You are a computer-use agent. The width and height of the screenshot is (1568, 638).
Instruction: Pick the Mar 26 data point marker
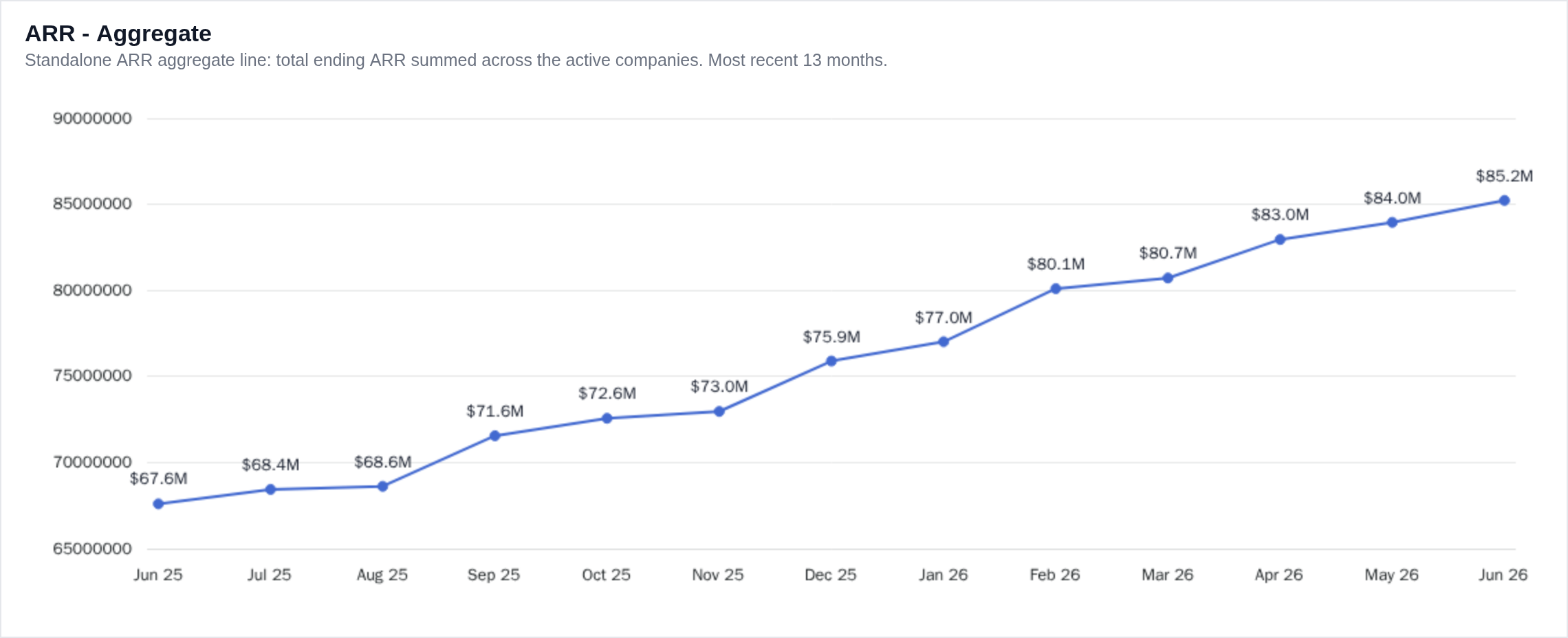pyautogui.click(x=1168, y=278)
